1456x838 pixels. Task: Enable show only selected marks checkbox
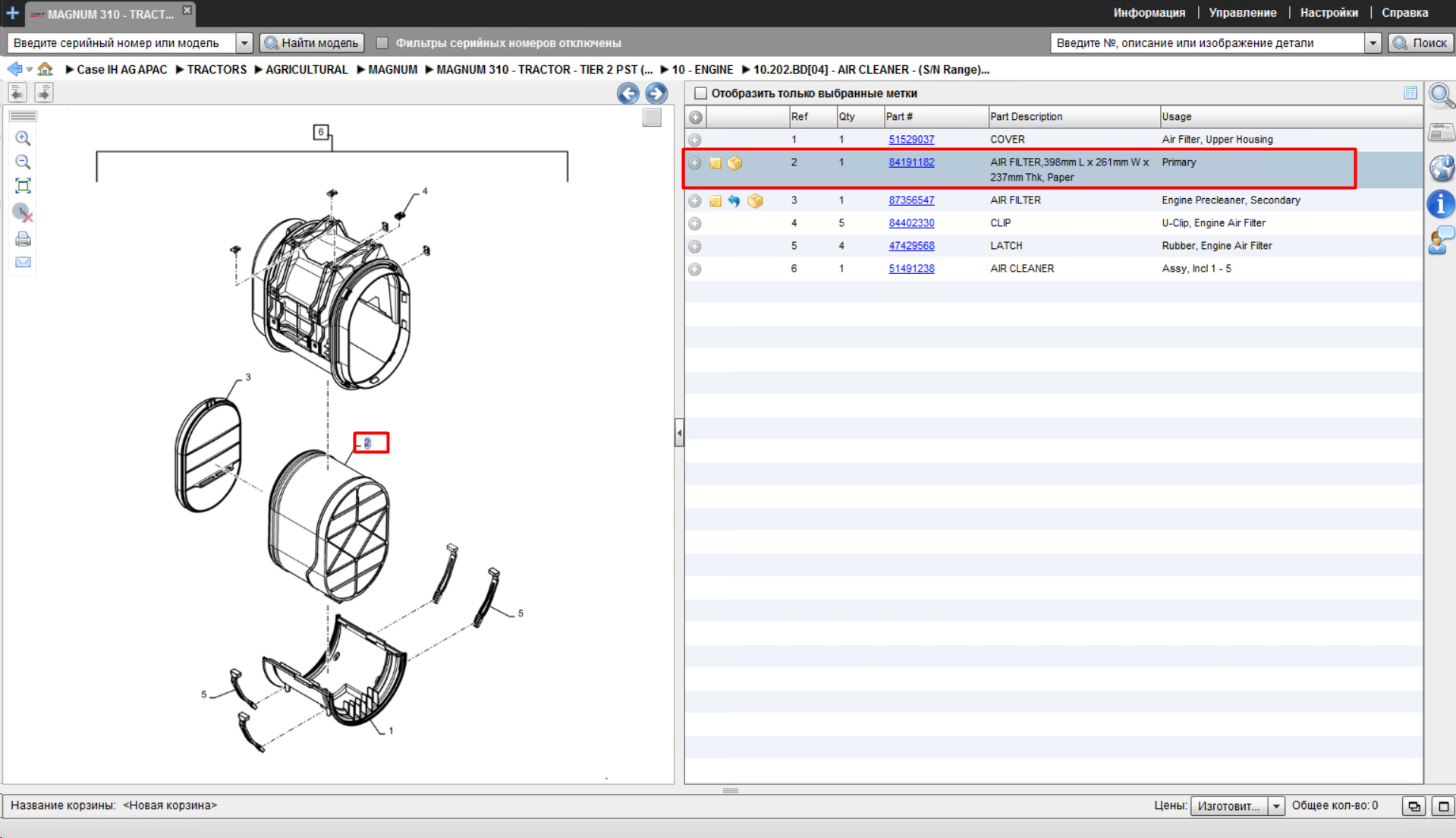point(700,93)
